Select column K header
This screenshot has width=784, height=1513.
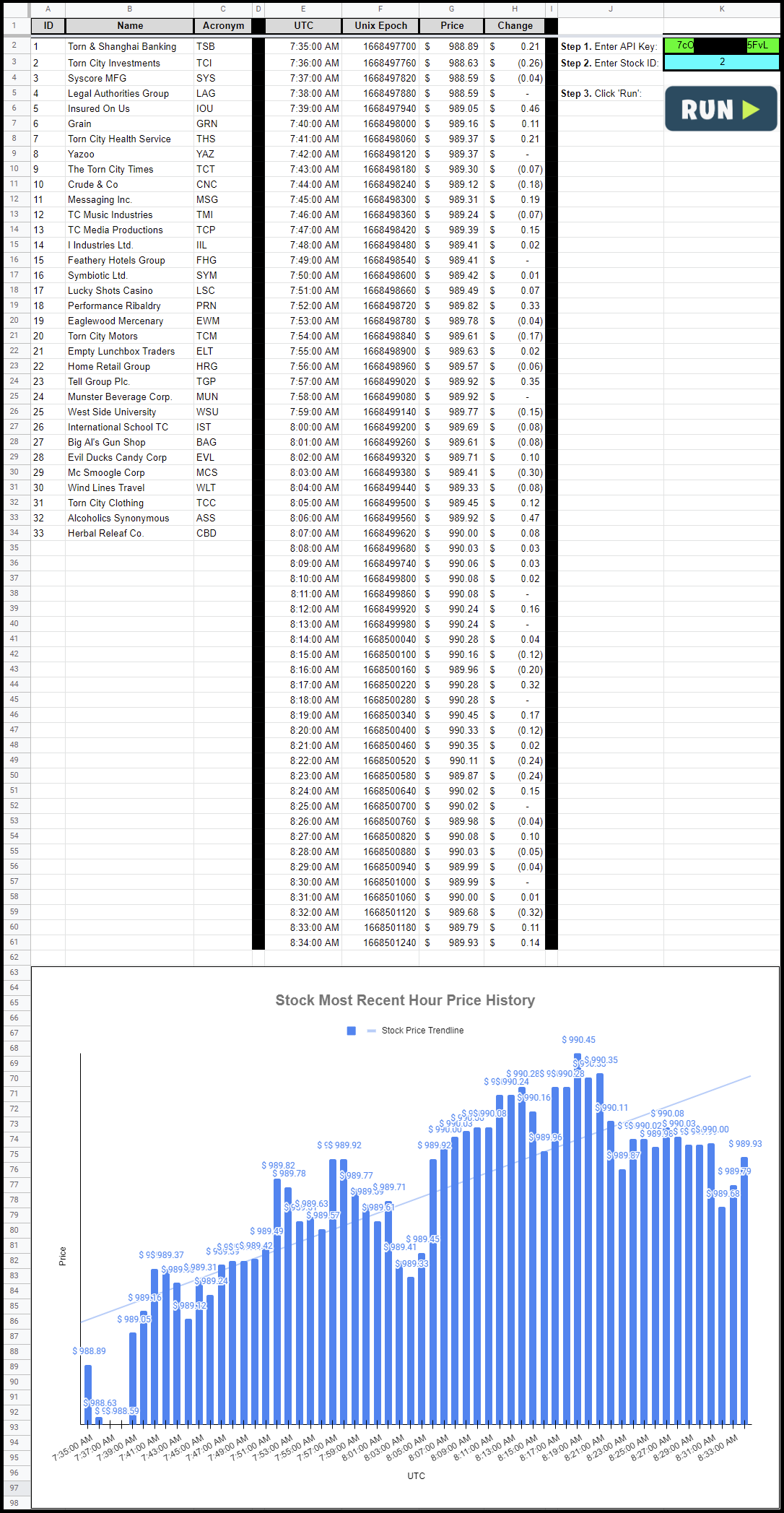(721, 9)
